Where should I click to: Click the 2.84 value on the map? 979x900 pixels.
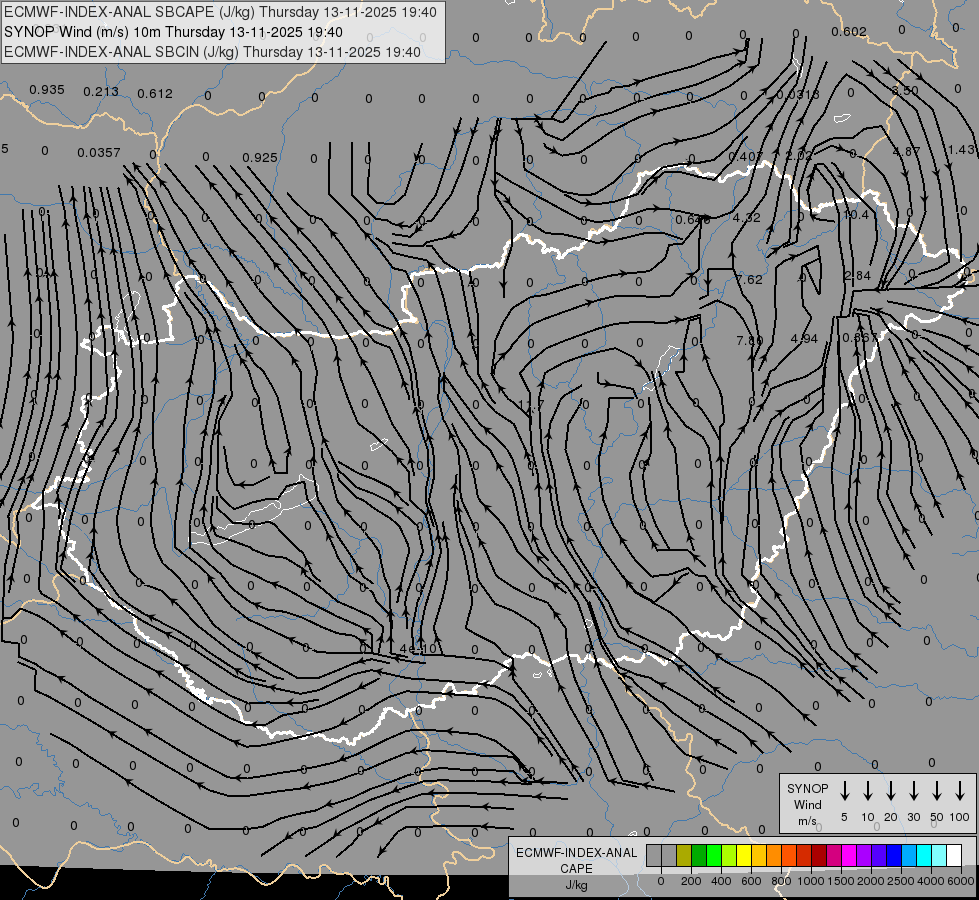[857, 275]
